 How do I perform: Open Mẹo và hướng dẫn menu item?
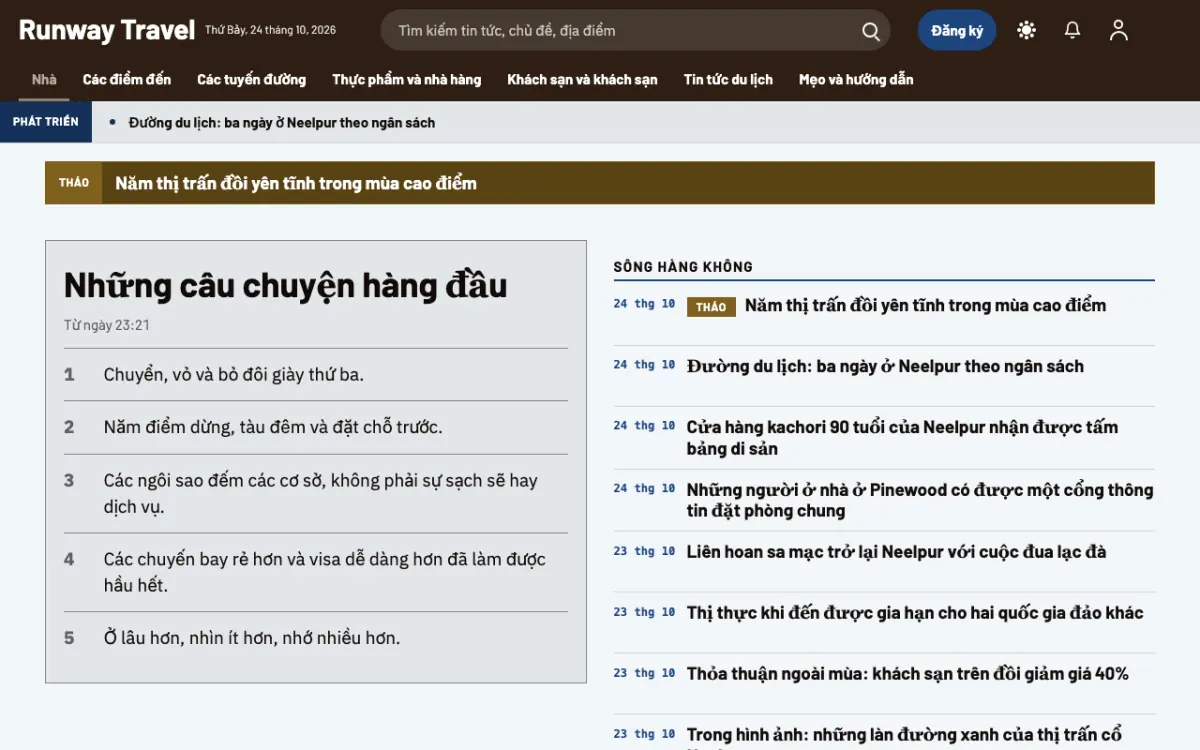856,80
